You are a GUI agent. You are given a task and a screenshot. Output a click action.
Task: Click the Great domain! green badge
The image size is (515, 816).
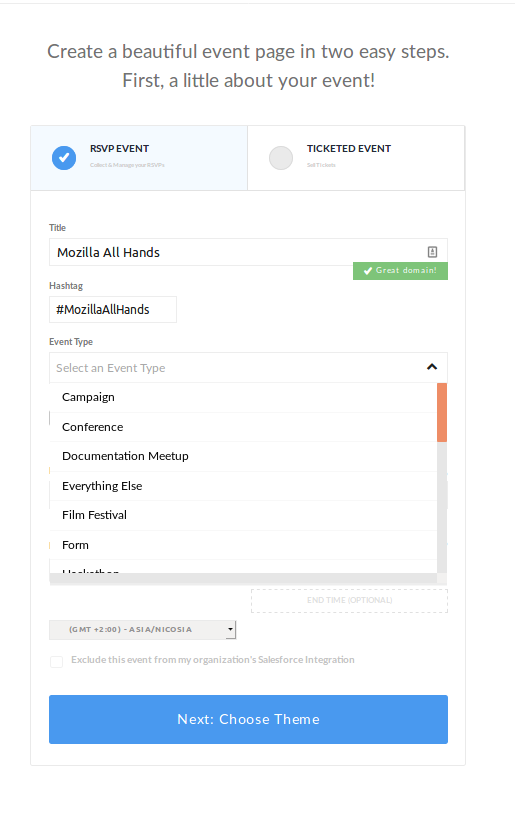click(400, 271)
